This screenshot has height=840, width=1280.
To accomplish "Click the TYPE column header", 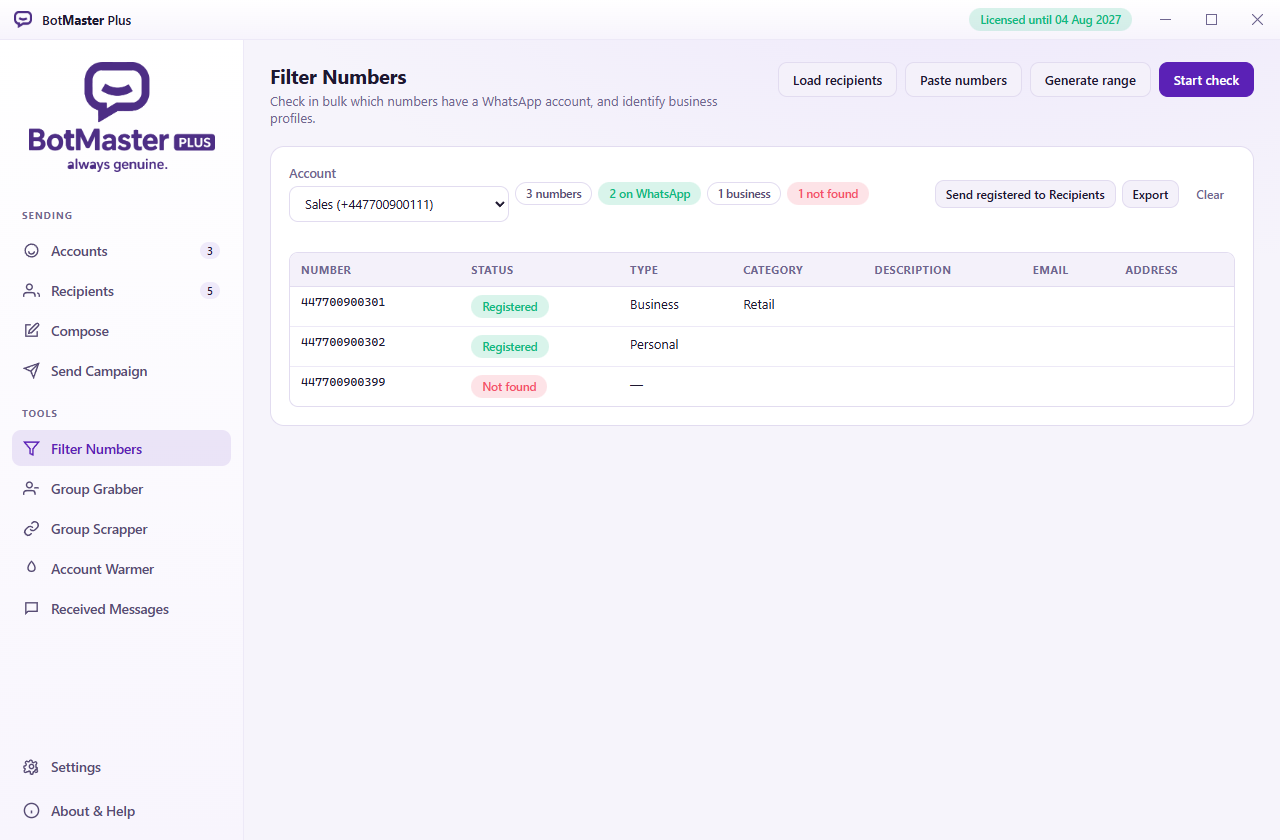I will pyautogui.click(x=644, y=270).
